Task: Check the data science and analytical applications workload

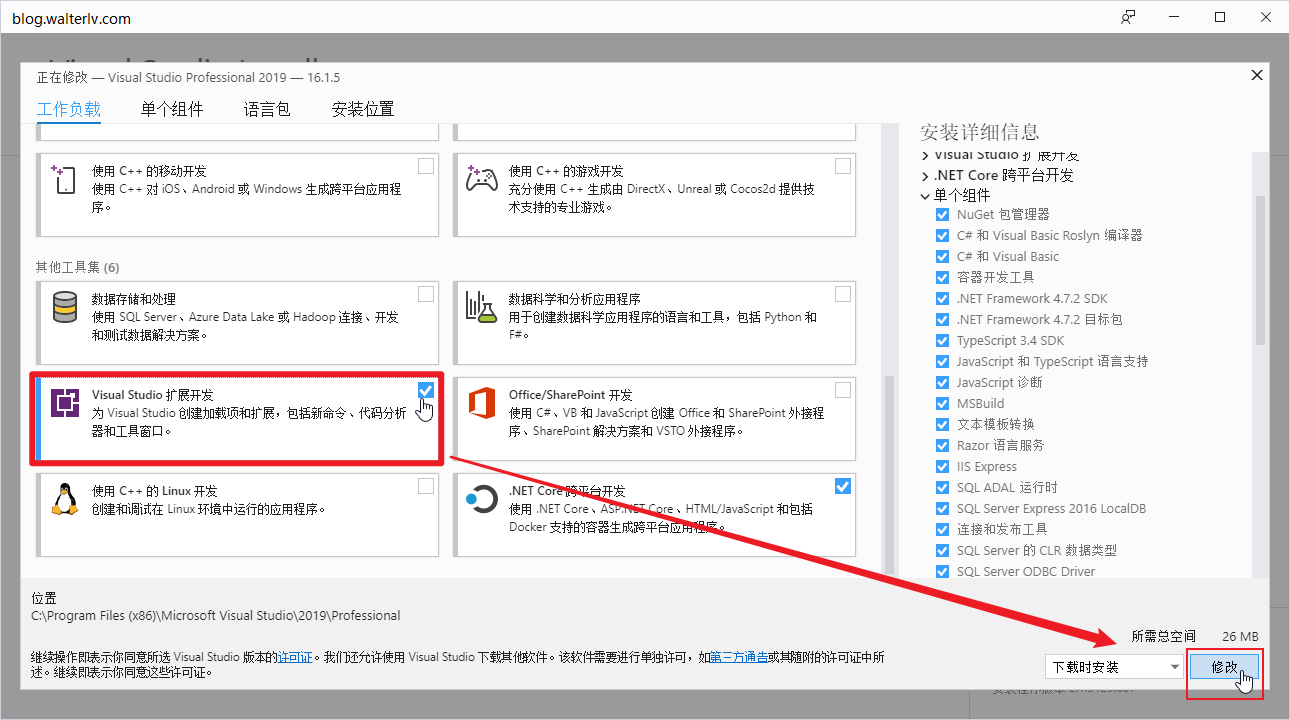Action: click(843, 294)
